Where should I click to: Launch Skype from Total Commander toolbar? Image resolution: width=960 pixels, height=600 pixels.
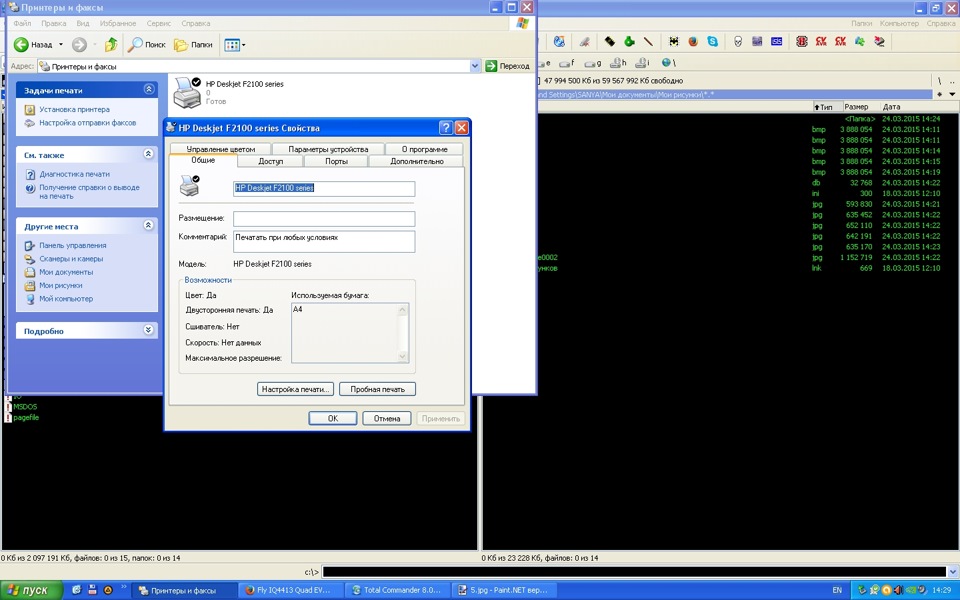pos(713,42)
